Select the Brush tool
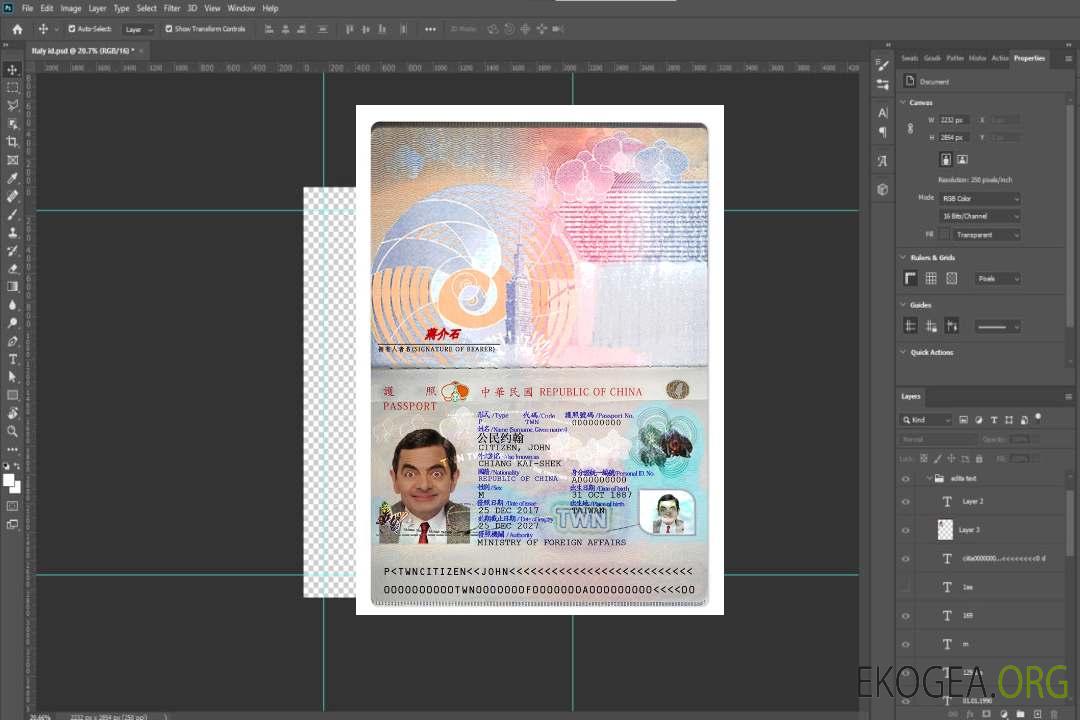1080x720 pixels. pos(12,214)
